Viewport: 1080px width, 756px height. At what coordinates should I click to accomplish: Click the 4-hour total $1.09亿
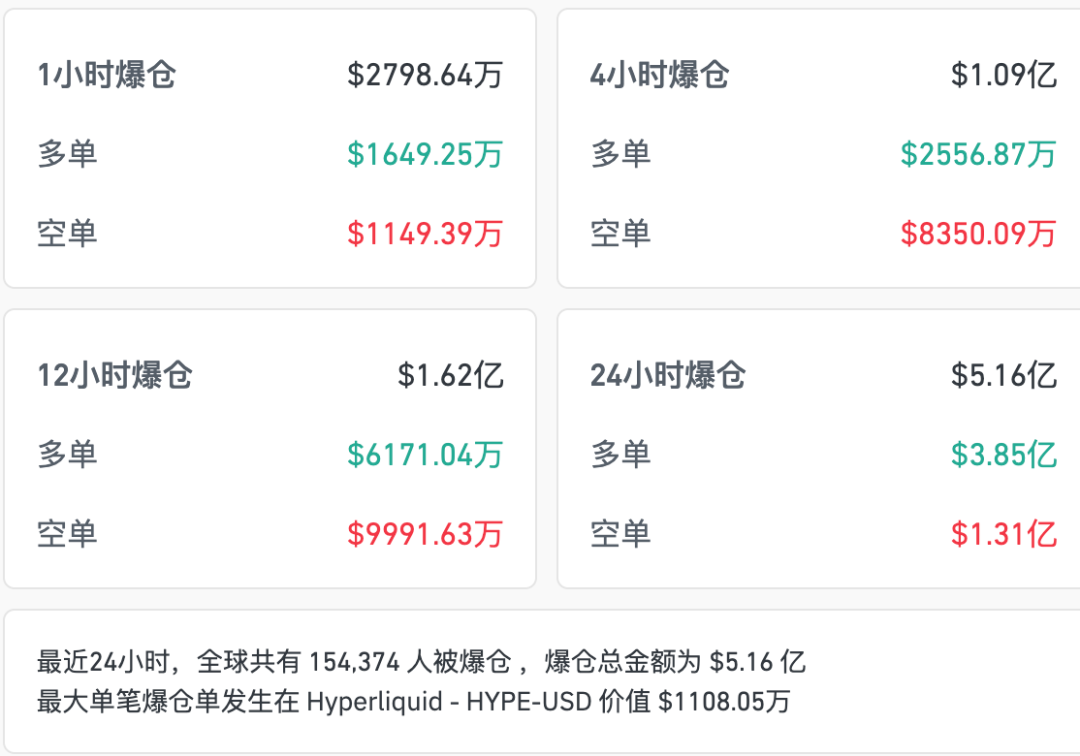click(x=1004, y=75)
